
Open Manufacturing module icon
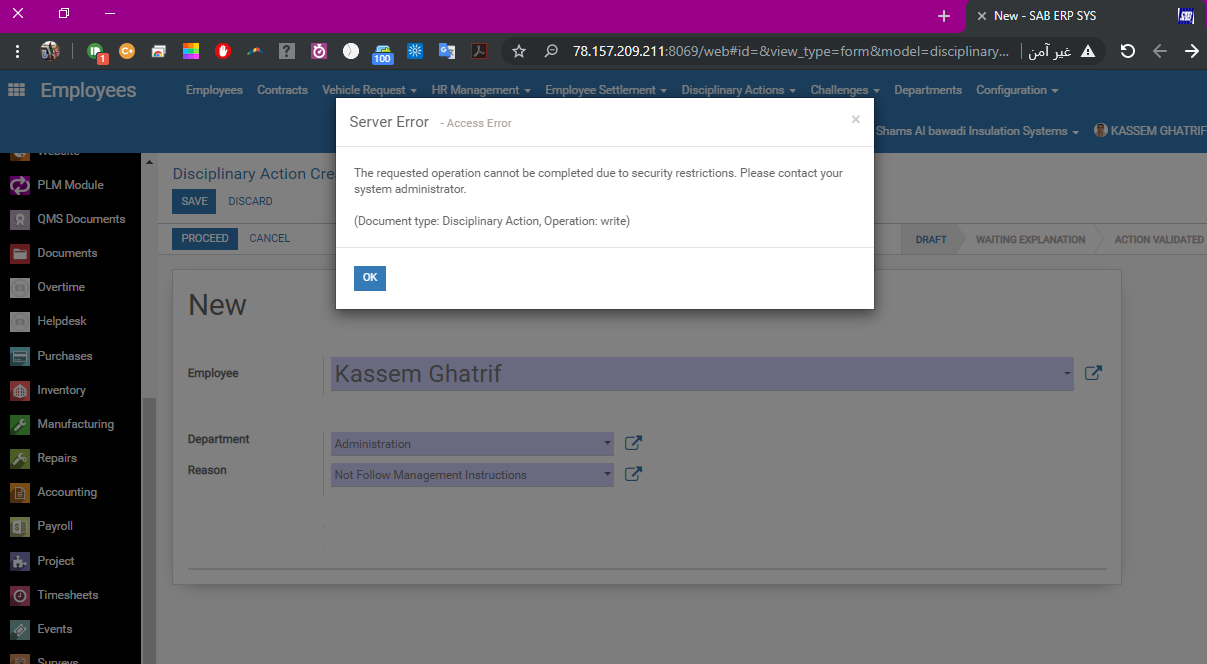20,424
